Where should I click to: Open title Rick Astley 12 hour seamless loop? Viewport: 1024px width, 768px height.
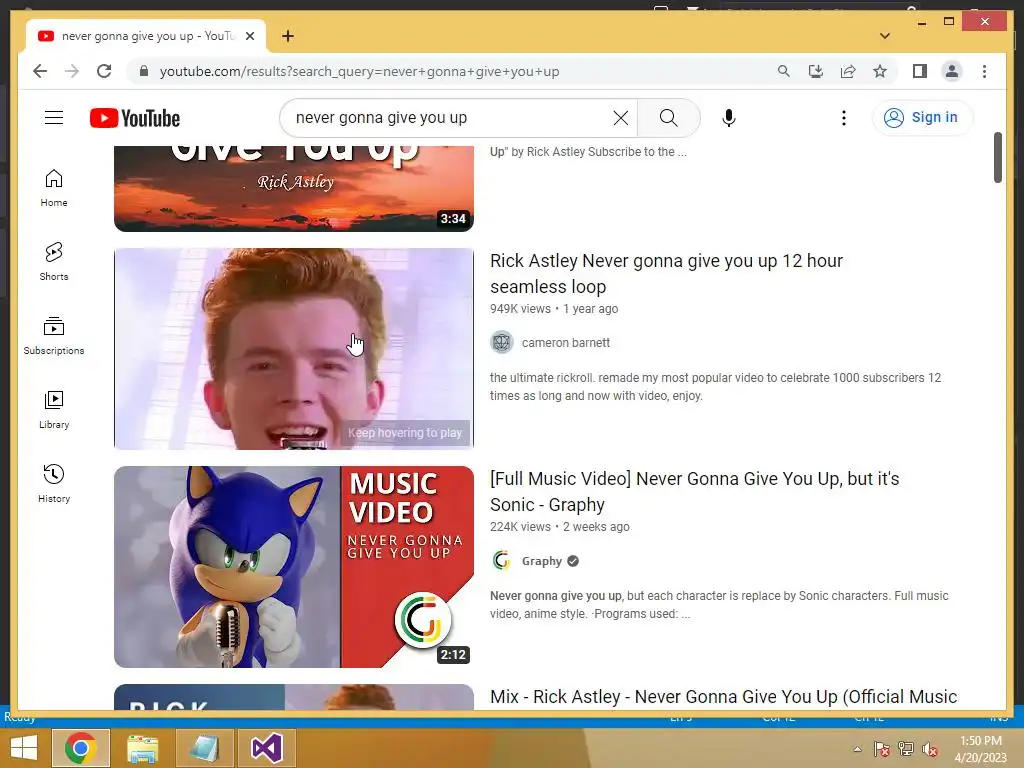[x=666, y=274]
